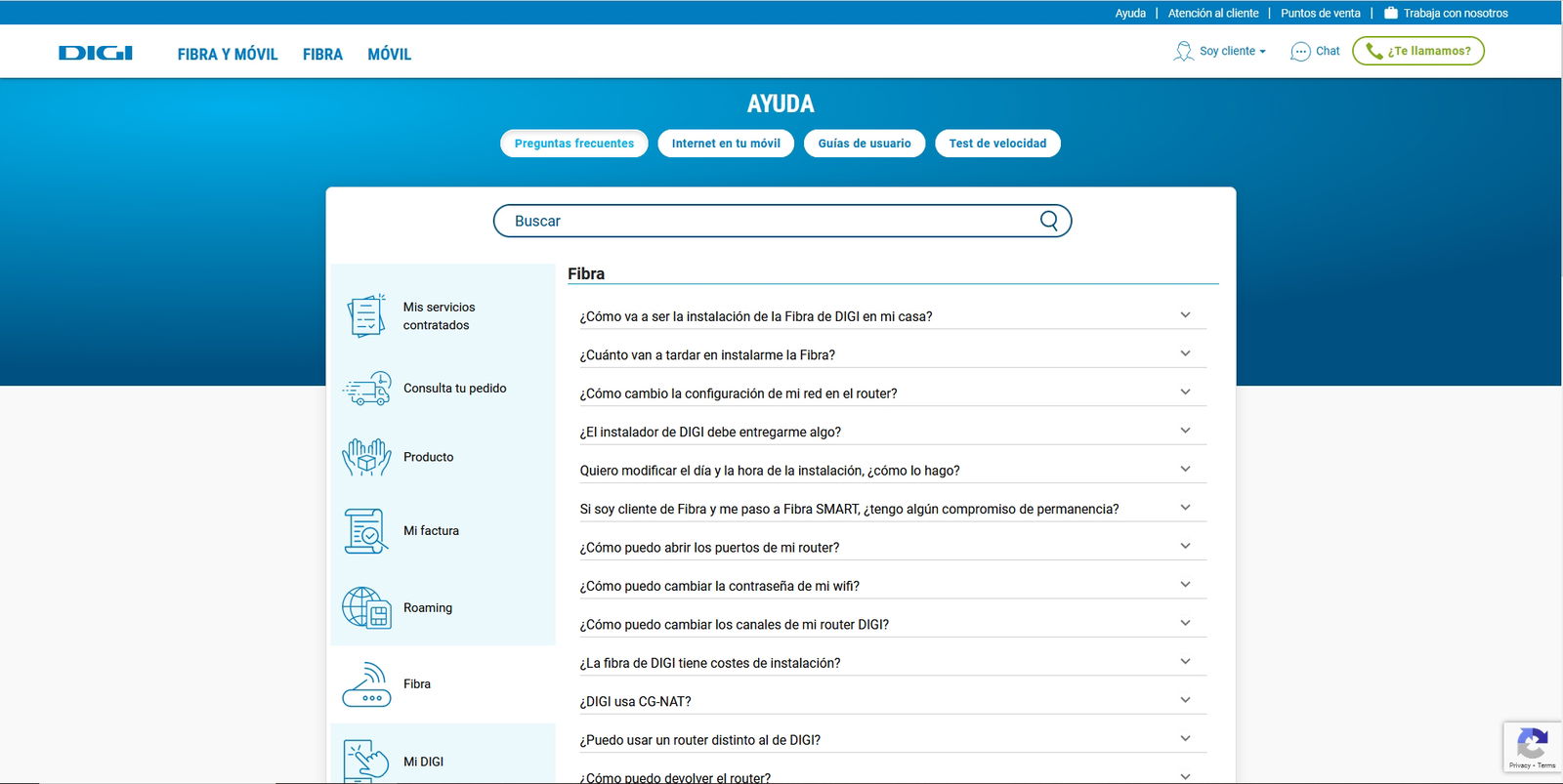This screenshot has width=1563, height=784.
Task: Expand chevron for Fibra installation at home question
Action: point(1185,315)
